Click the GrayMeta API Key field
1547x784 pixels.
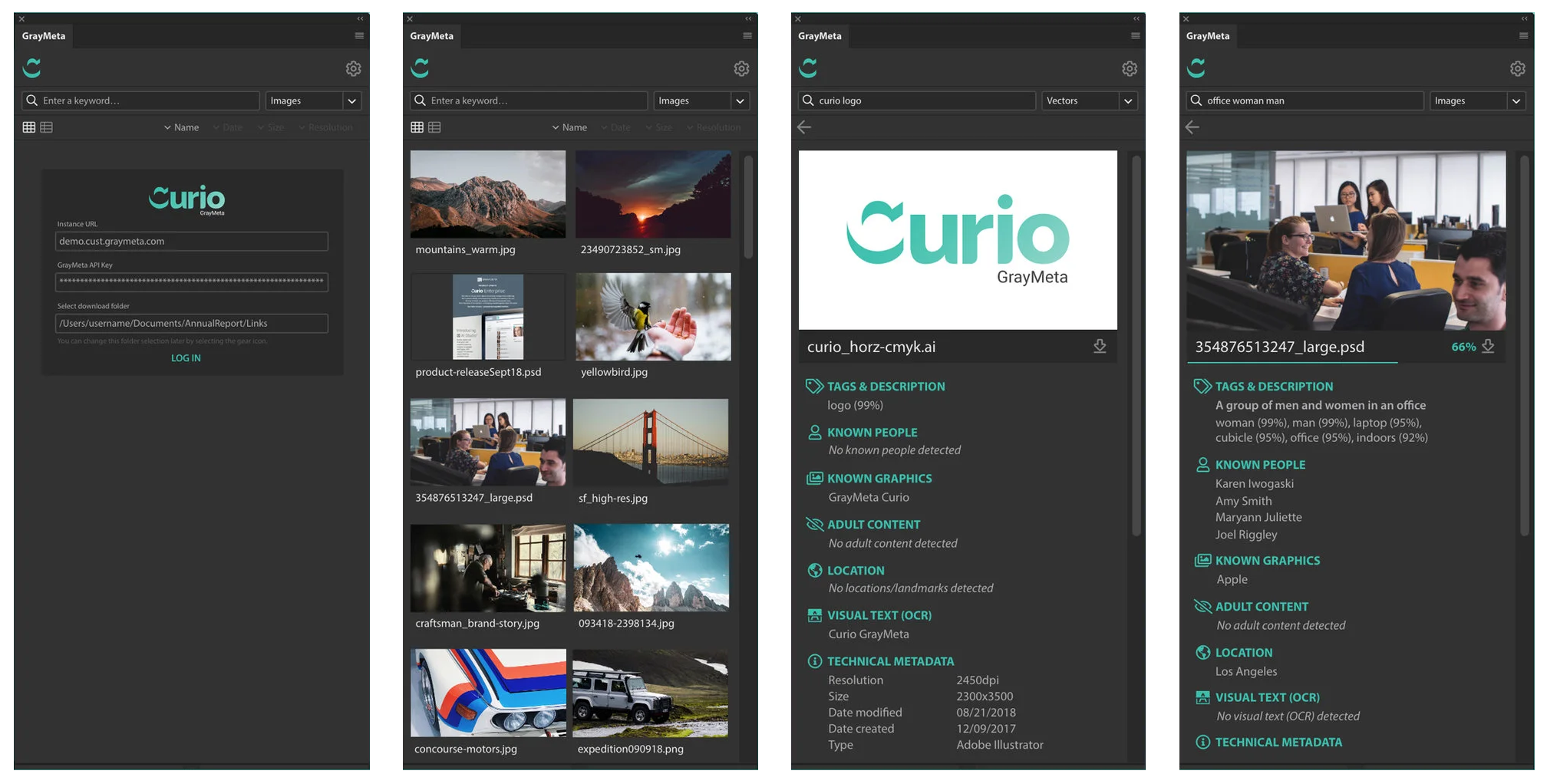coord(192,282)
